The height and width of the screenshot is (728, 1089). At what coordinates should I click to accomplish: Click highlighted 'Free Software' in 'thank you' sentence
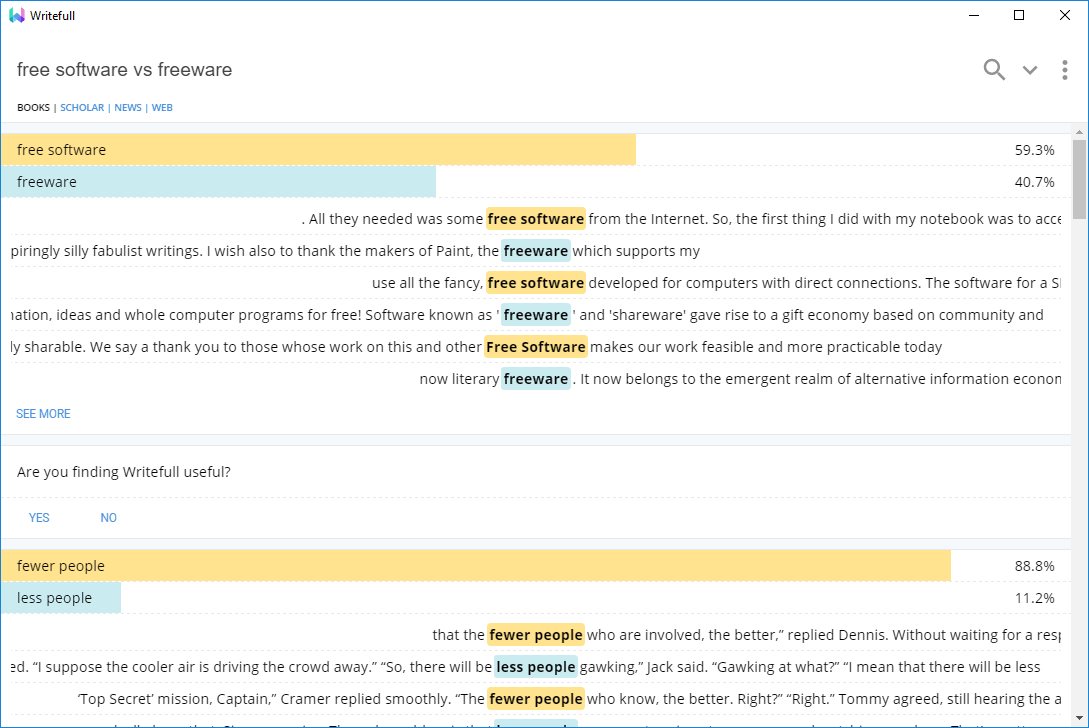[x=535, y=347]
